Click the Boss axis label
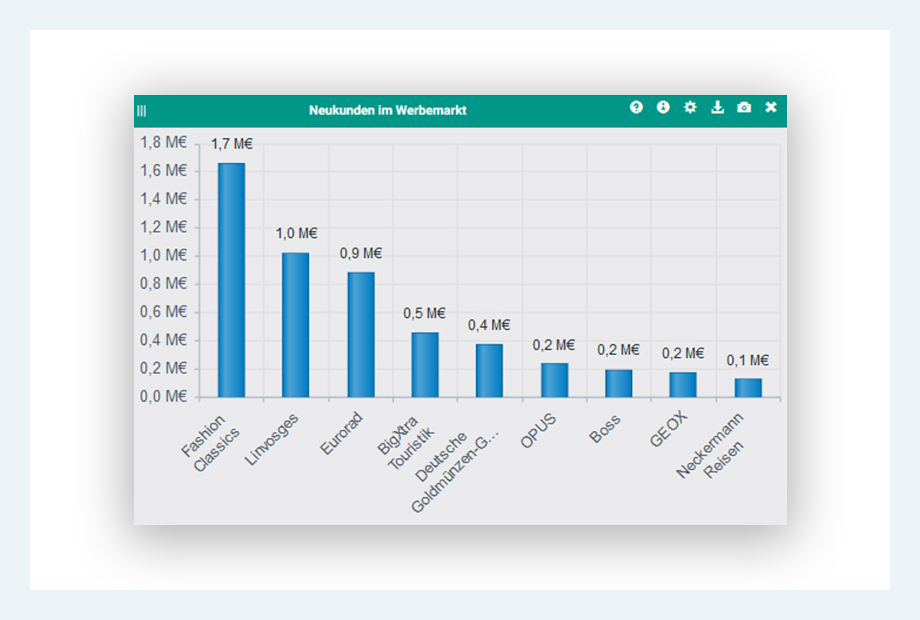This screenshot has height=620, width=920. pyautogui.click(x=604, y=429)
